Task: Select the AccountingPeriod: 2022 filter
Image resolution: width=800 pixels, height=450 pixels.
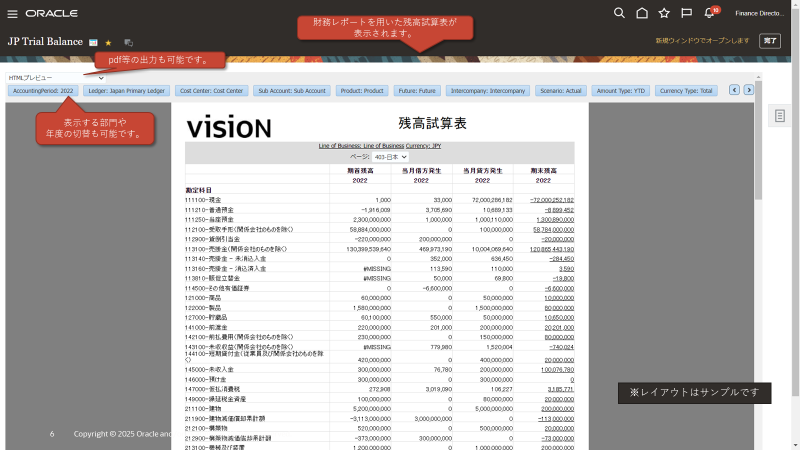Action: (x=43, y=91)
